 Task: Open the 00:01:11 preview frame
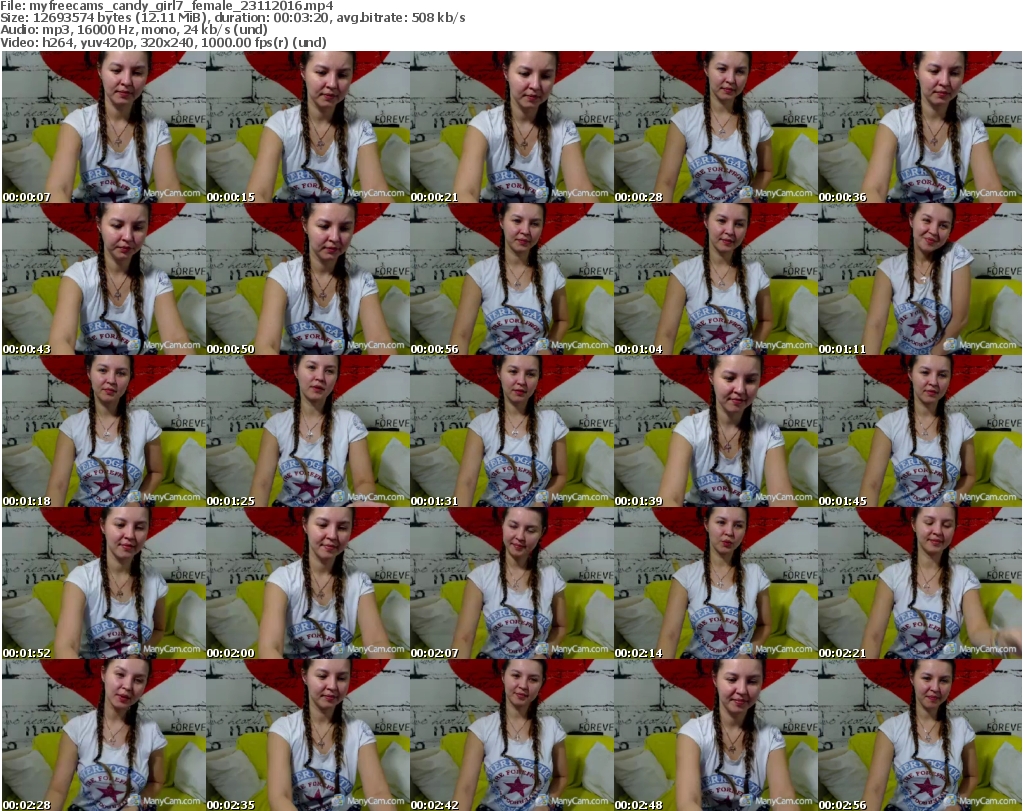[920, 279]
